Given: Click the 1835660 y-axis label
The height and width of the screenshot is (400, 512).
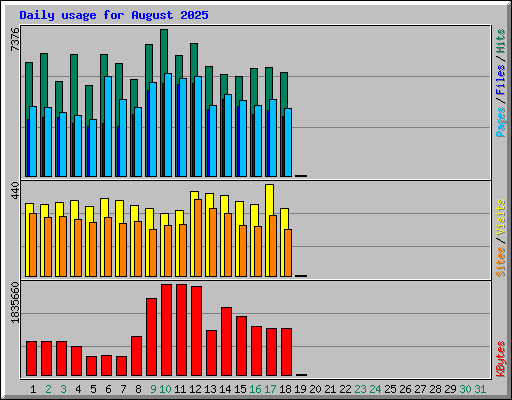Looking at the screenshot, I should click(x=15, y=303).
